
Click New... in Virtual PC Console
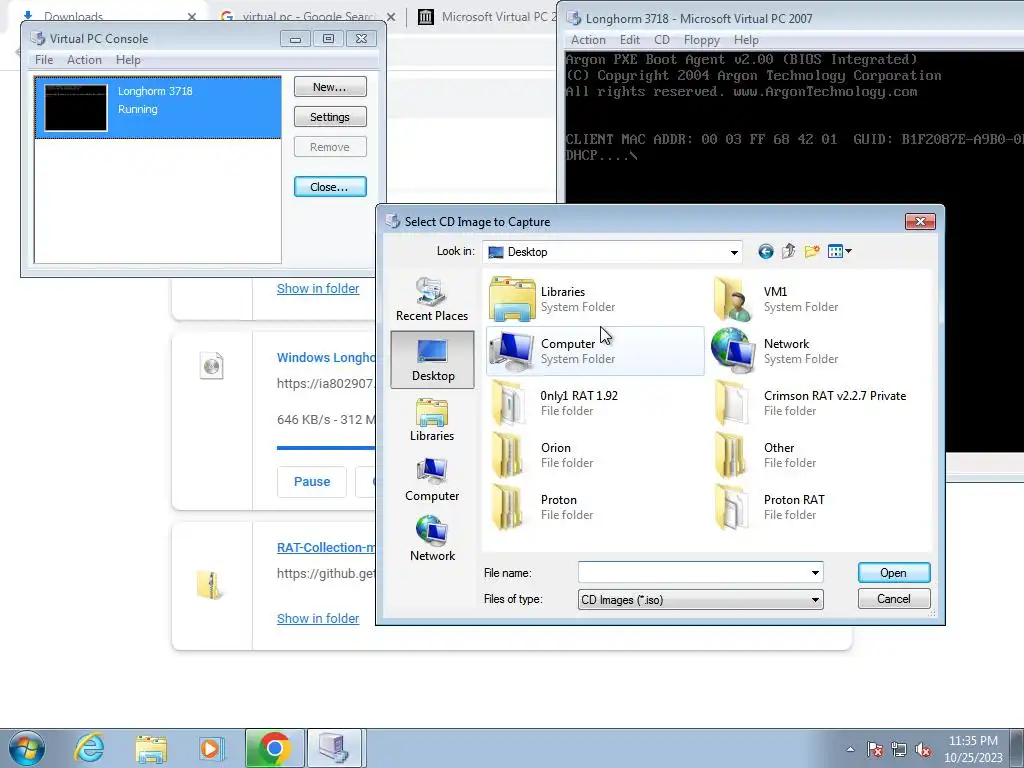(x=330, y=87)
